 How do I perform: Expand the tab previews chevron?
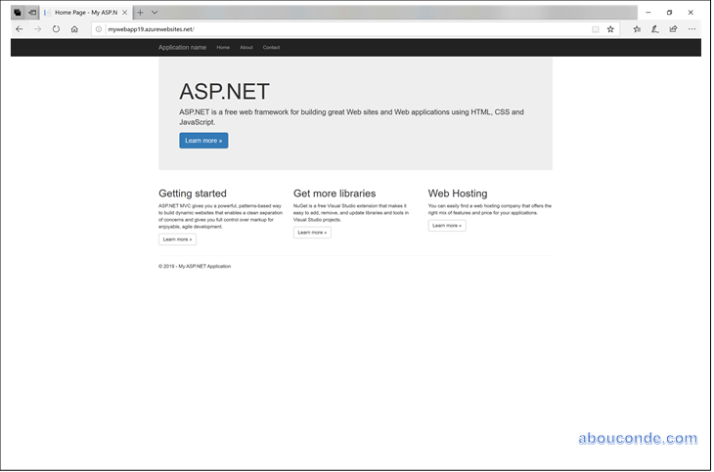[154, 12]
